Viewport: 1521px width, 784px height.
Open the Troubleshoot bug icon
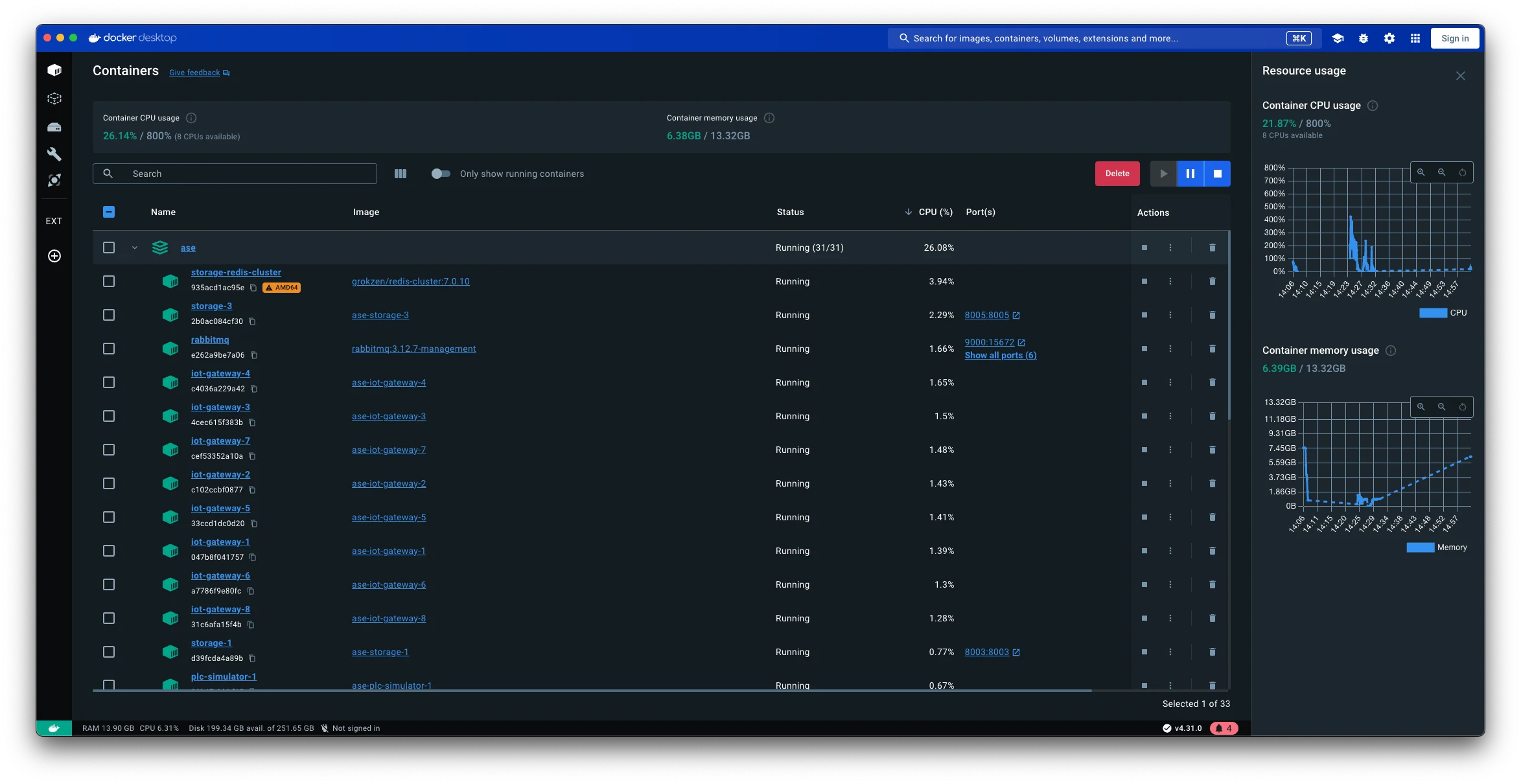tap(1364, 38)
